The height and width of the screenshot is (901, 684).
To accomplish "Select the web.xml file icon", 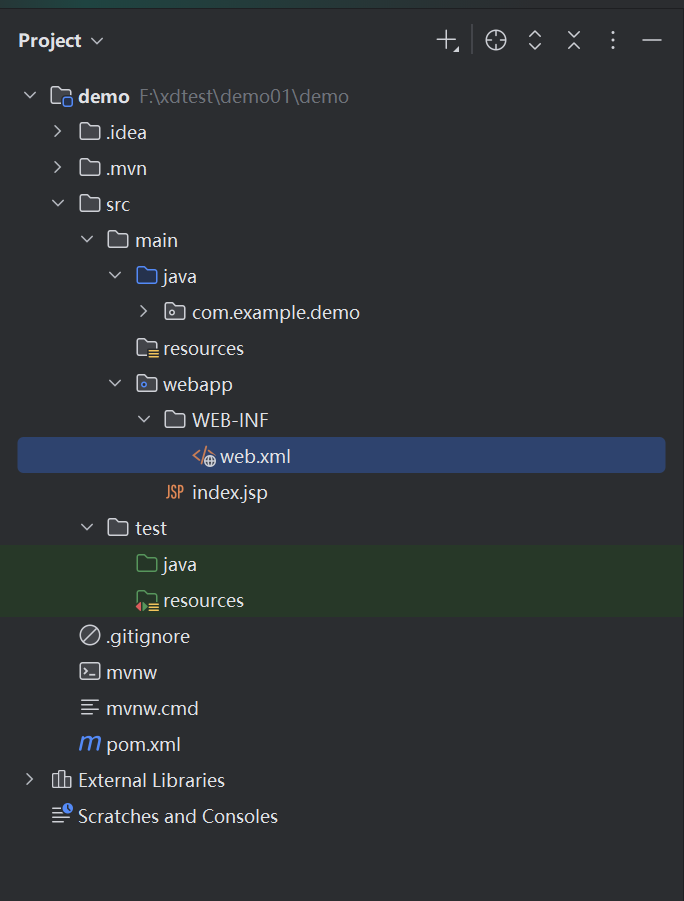I will click(204, 457).
